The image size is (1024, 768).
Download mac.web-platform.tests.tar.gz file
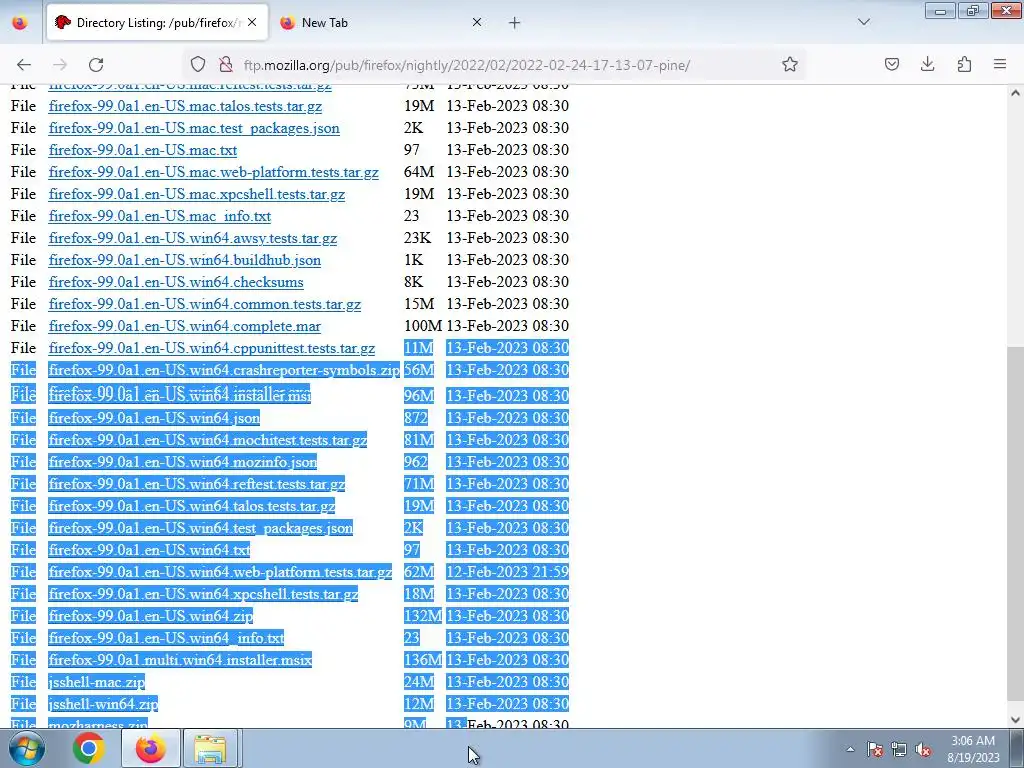coord(214,172)
